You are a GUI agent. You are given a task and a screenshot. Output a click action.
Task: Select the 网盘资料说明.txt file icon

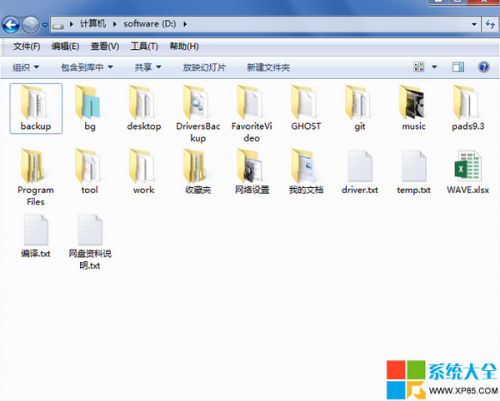(90, 230)
